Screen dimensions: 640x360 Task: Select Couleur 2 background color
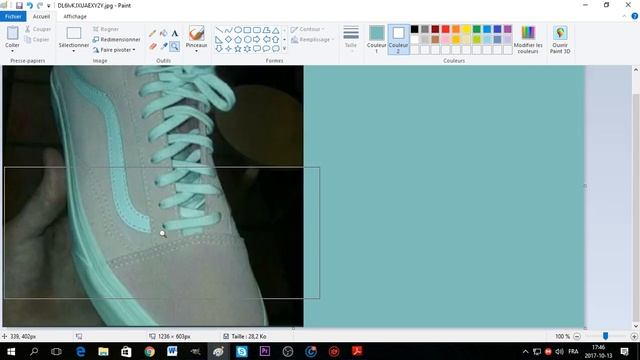tap(398, 39)
